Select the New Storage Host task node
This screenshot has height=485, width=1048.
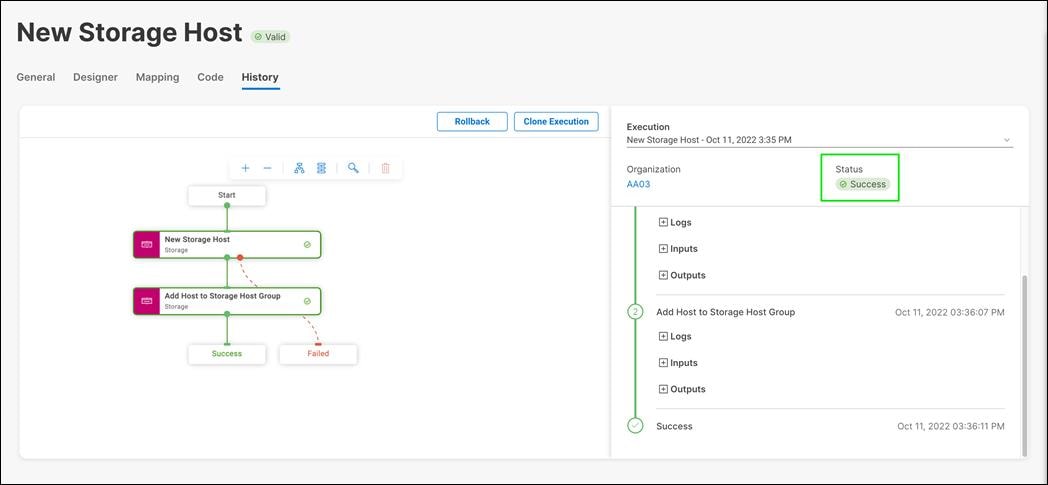[x=227, y=245]
